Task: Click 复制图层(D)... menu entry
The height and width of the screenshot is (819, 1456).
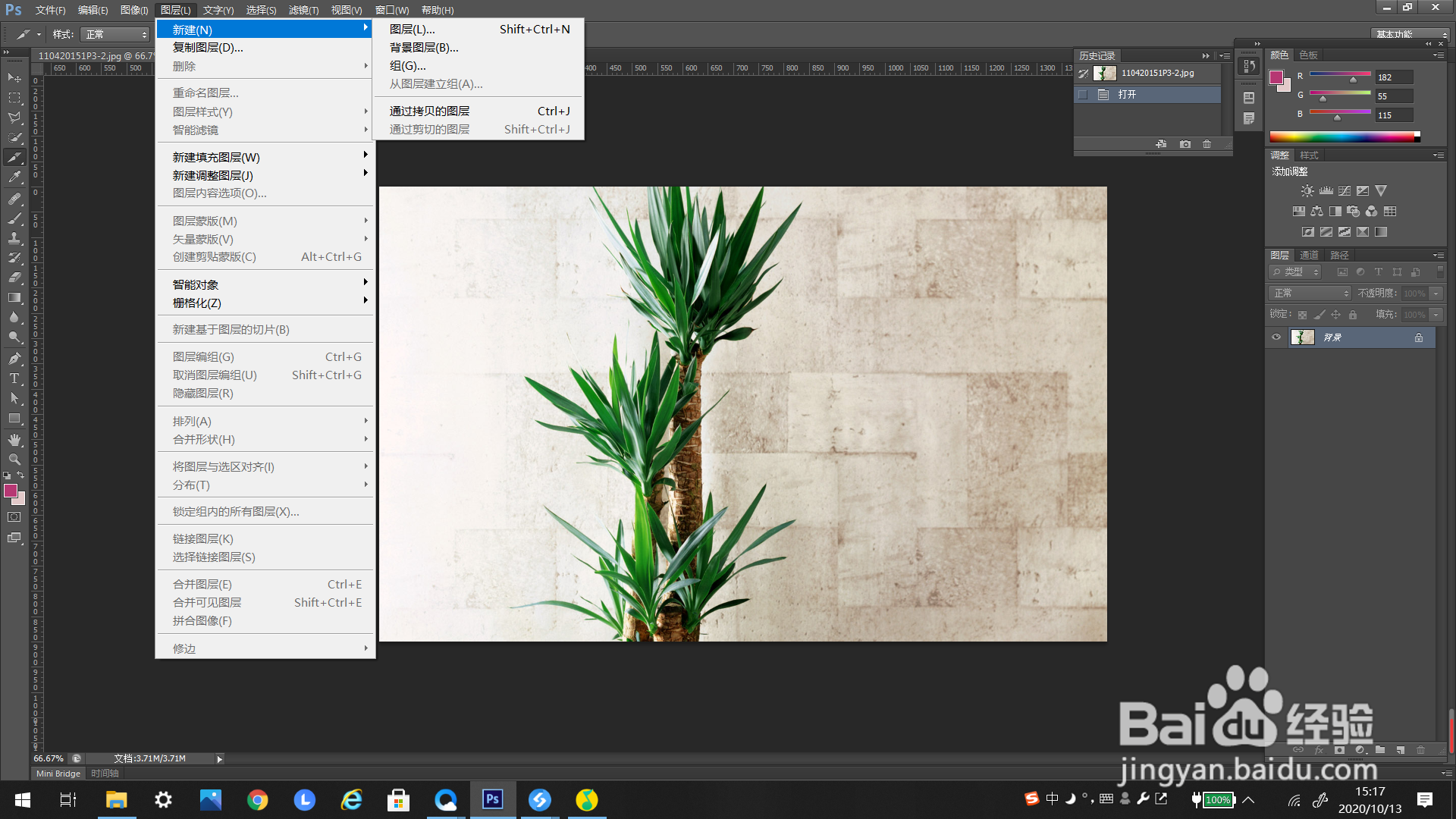Action: 208,48
